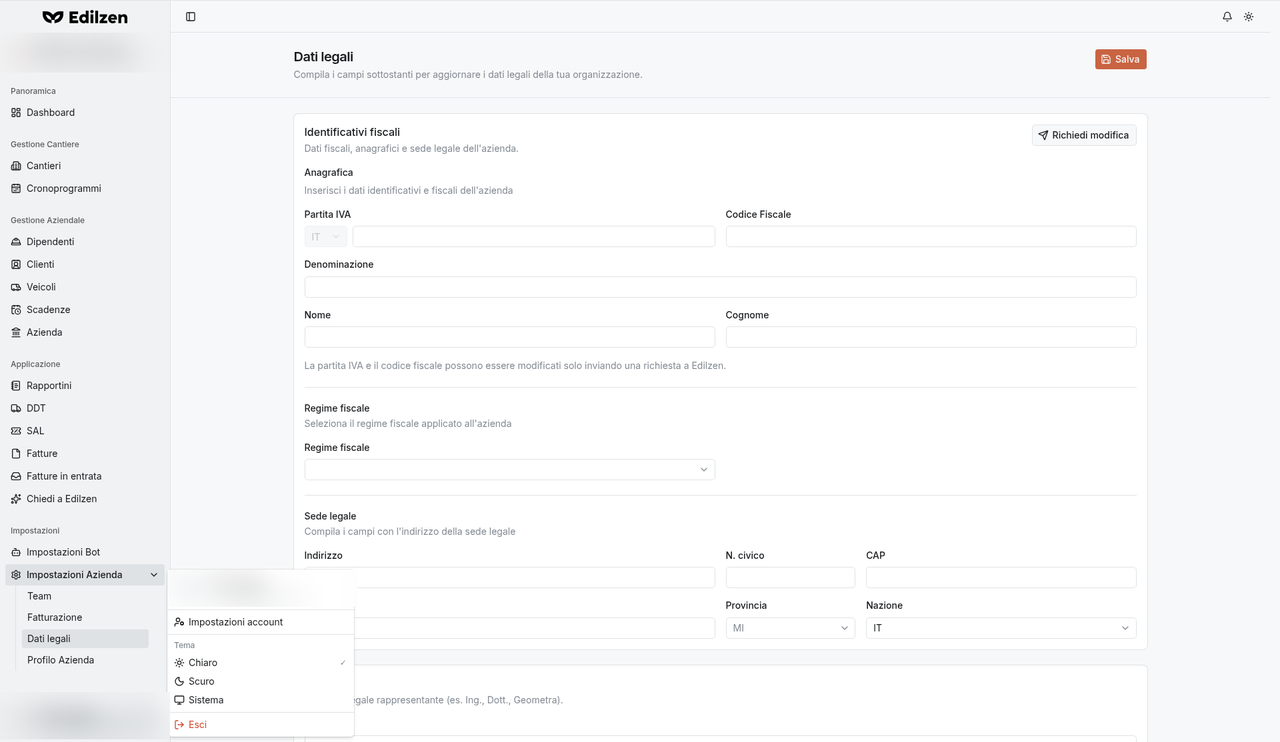The height and width of the screenshot is (742, 1280).
Task: Click the Salva button
Action: 1121,59
